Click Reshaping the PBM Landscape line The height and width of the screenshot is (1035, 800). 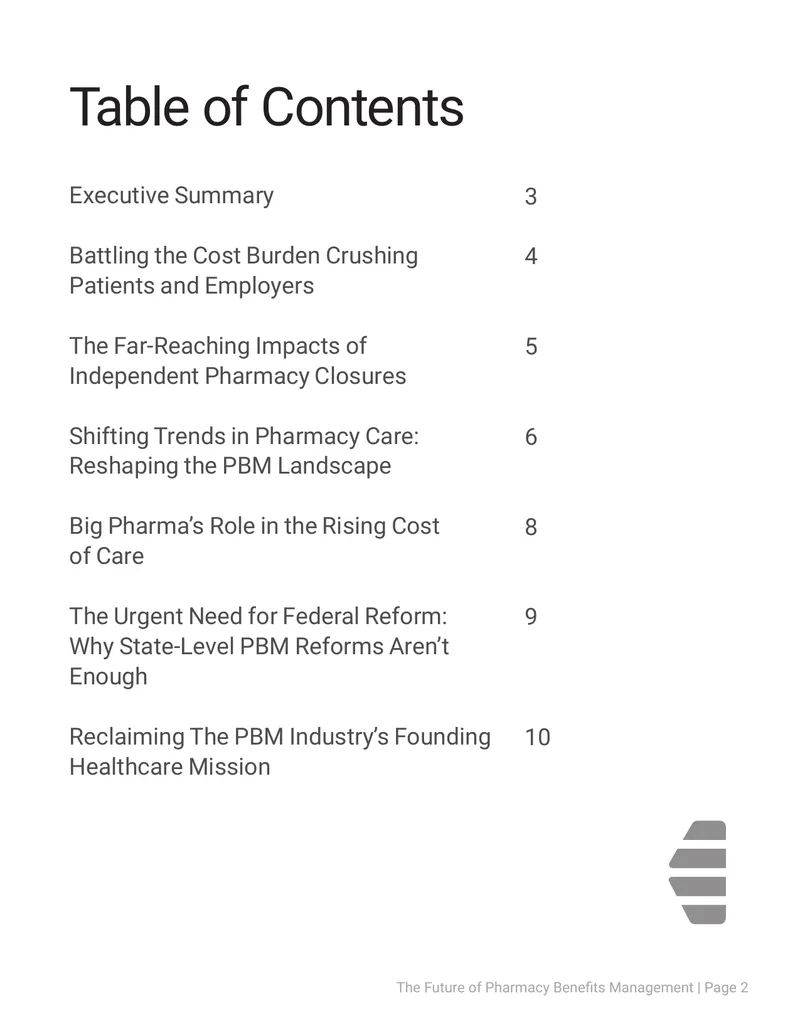pos(230,466)
